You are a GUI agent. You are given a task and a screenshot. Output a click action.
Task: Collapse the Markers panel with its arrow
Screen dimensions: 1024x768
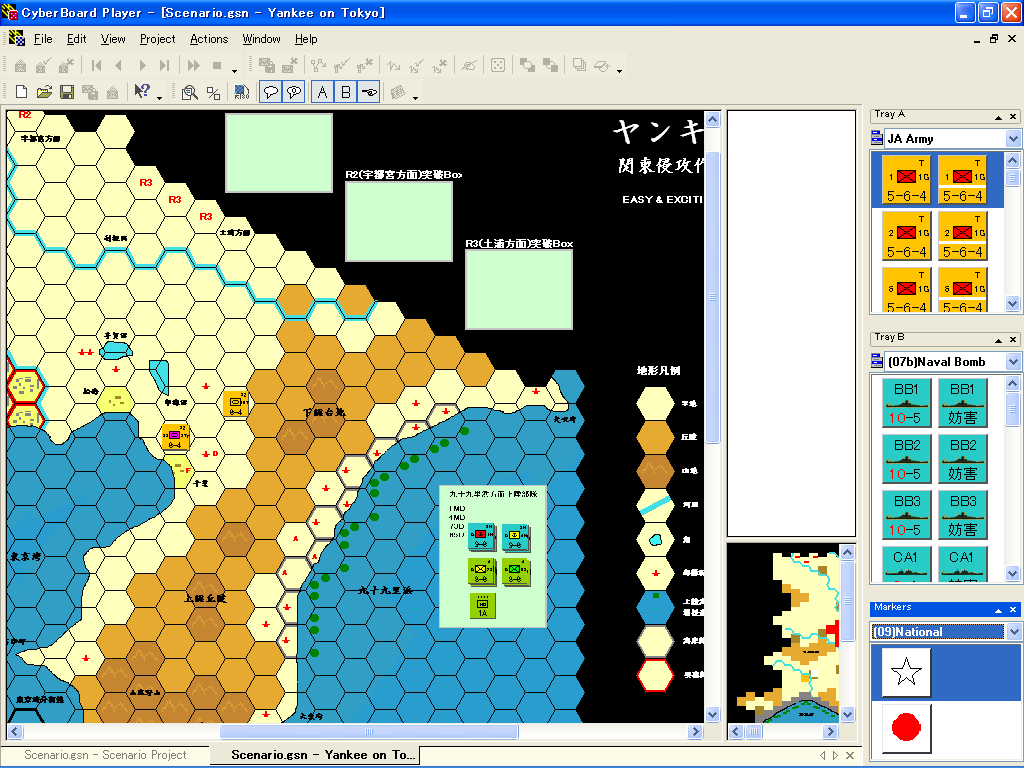coord(998,609)
